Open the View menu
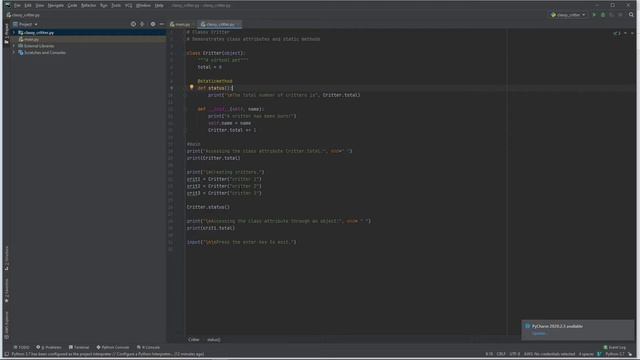Image resolution: width=640 pixels, height=360 pixels. point(40,6)
